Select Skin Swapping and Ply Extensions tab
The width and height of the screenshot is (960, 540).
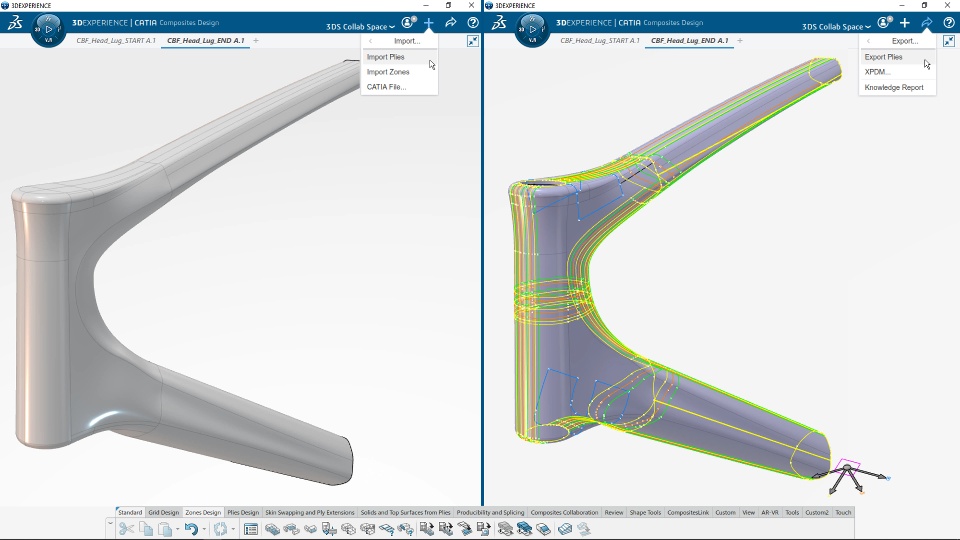point(310,512)
